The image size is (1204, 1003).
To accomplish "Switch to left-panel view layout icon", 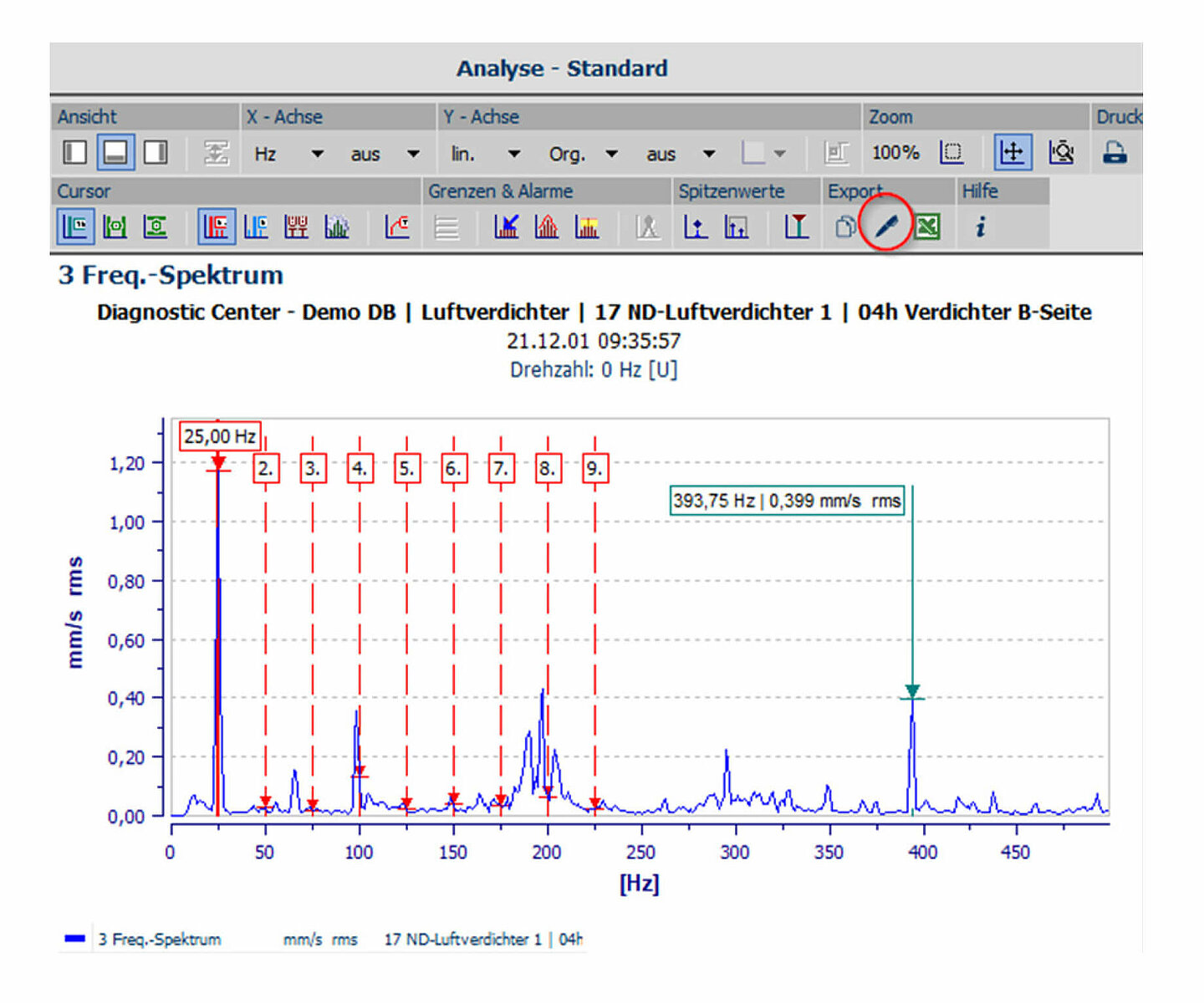I will (x=75, y=152).
